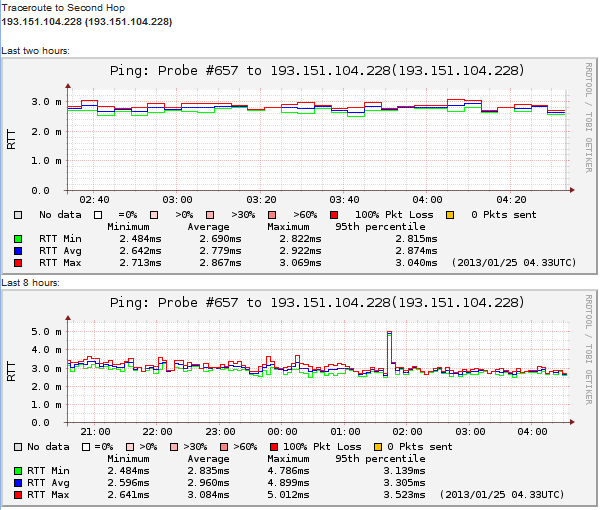Click the blue RTT Avg swatch in eight-hour graph legend
The height and width of the screenshot is (510, 601).
pos(18,483)
